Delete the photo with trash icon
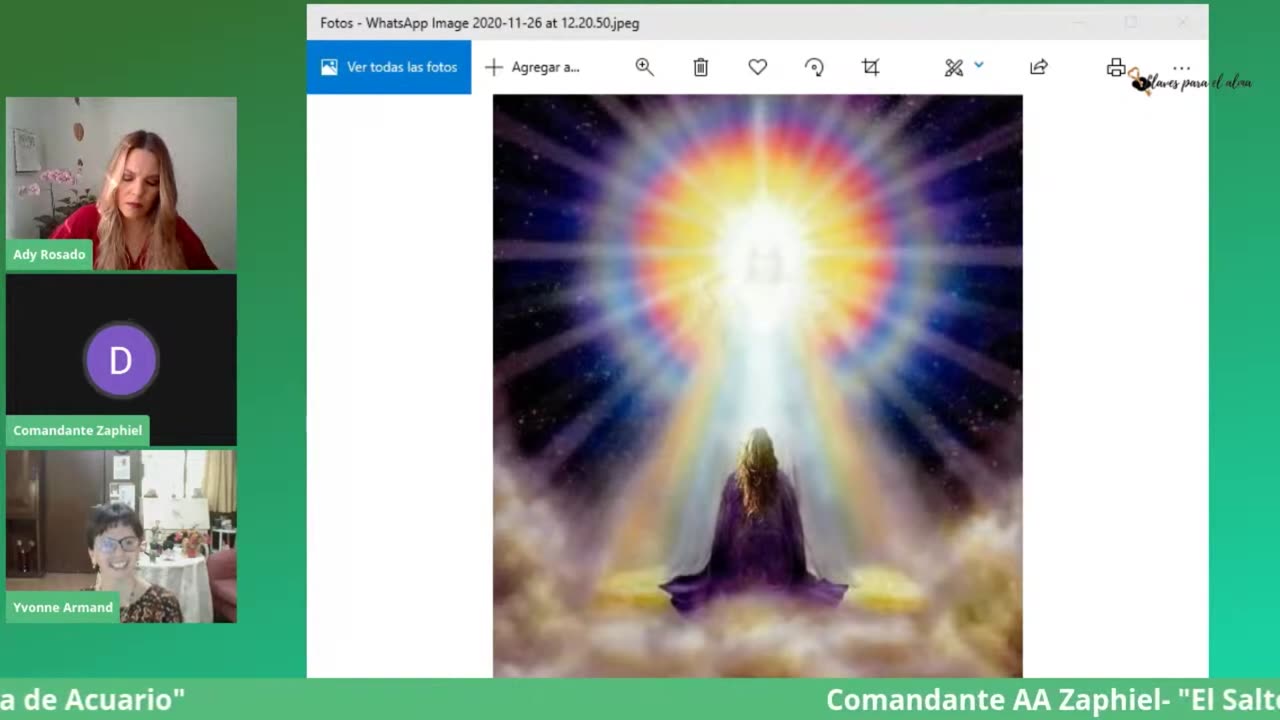Image resolution: width=1280 pixels, height=720 pixels. click(x=700, y=67)
